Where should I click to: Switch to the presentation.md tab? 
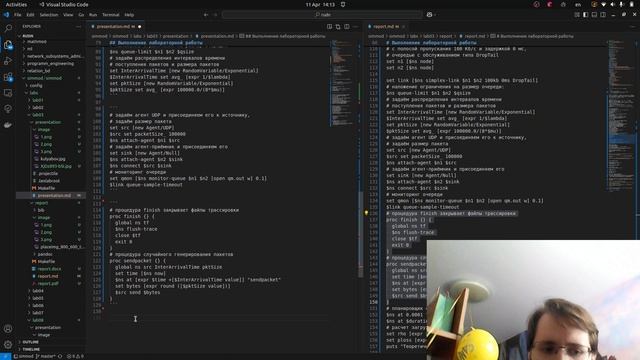coord(116,27)
